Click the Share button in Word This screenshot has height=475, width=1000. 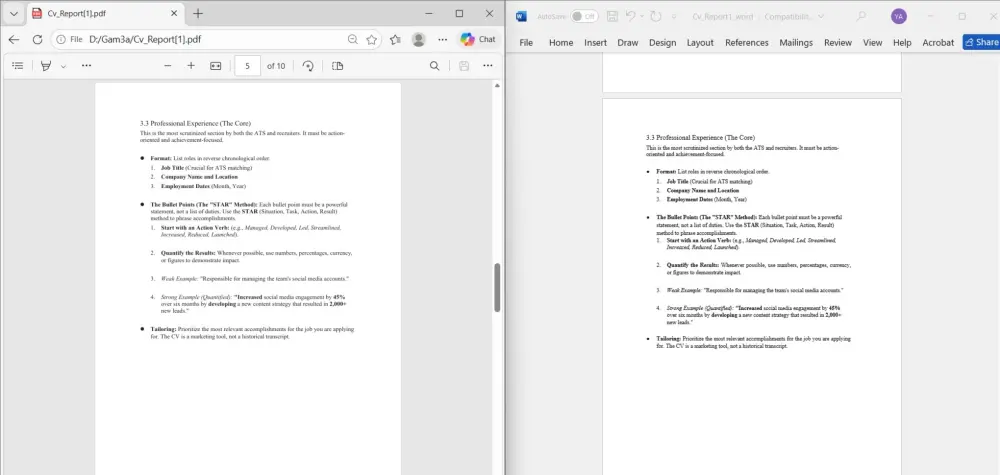click(982, 43)
